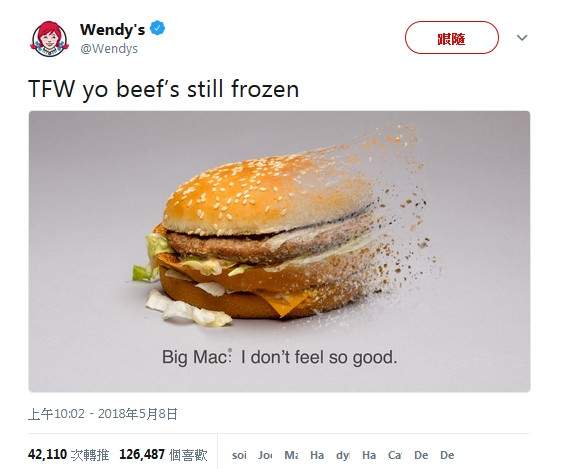Open the 'soi' liker avatar
The width and height of the screenshot is (563, 469).
(239, 455)
